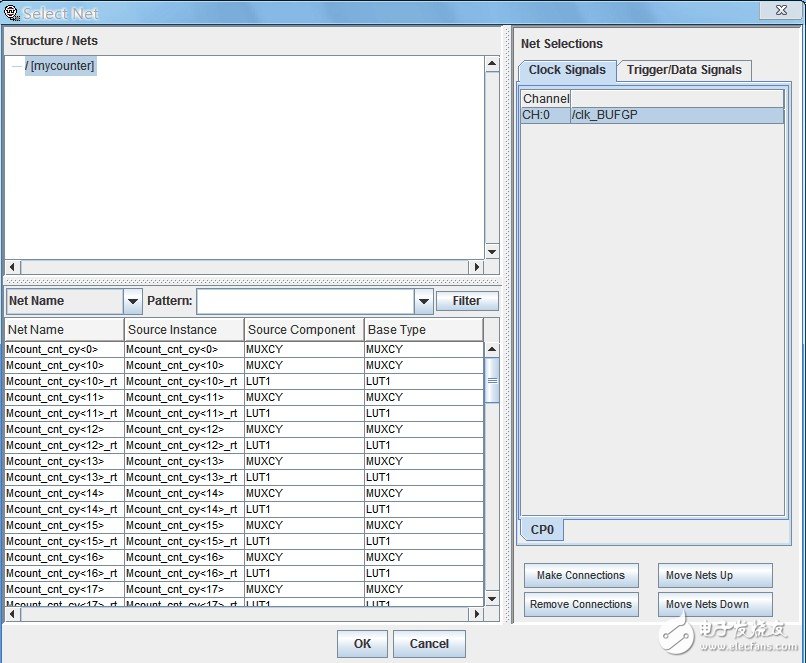
Task: Click the Move Nets Up button
Action: pyautogui.click(x=714, y=575)
